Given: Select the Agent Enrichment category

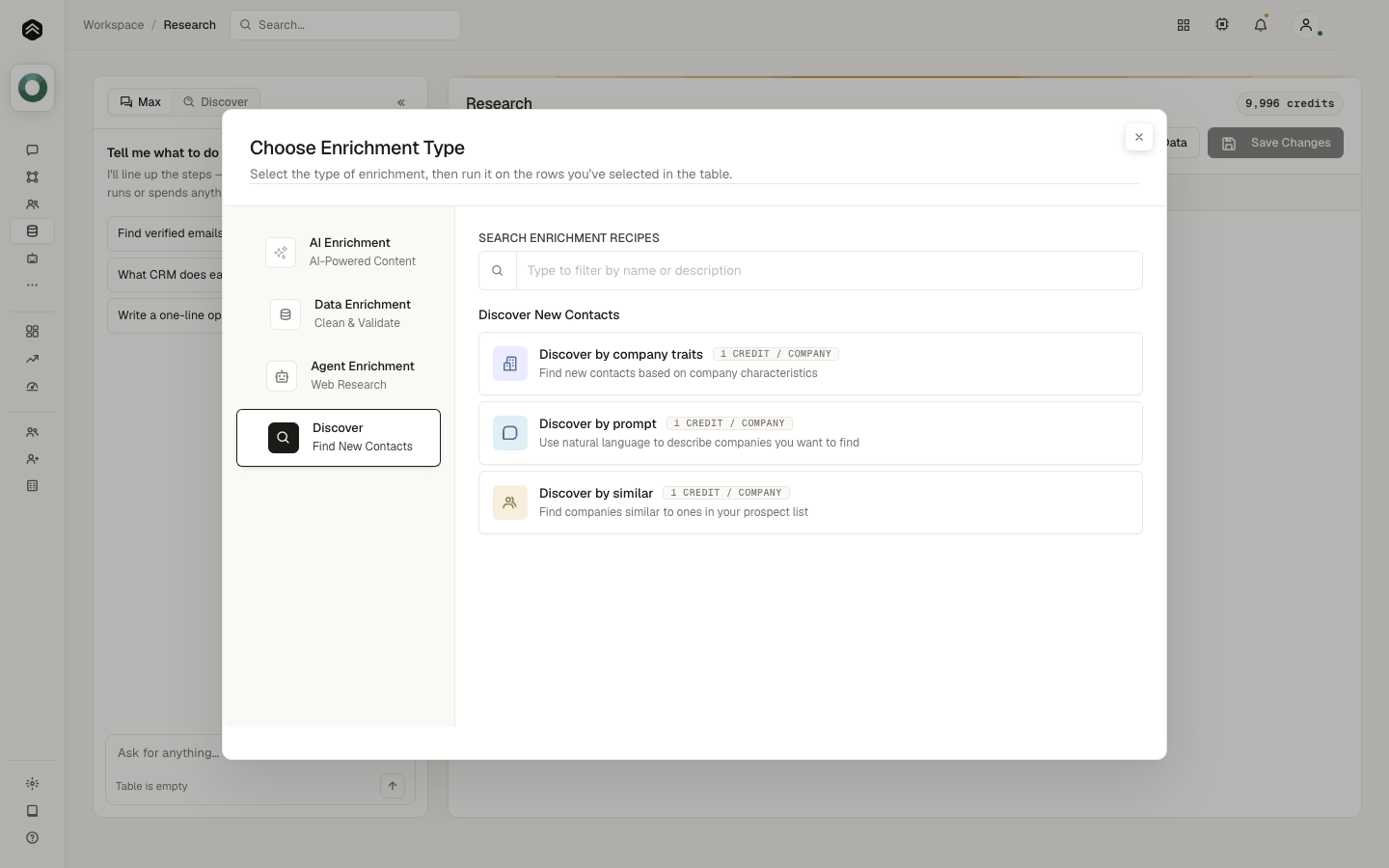Looking at the screenshot, I should (339, 376).
